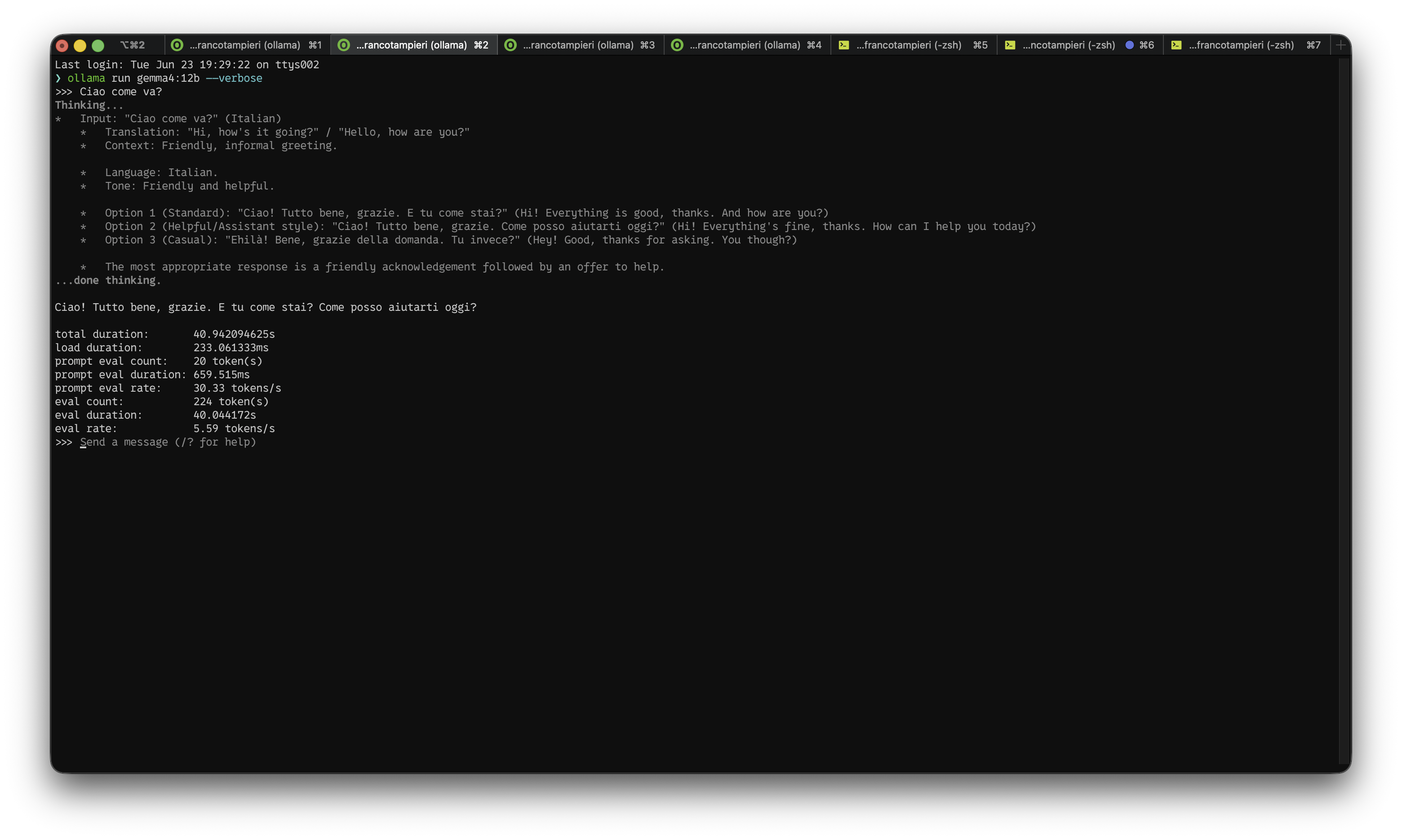The height and width of the screenshot is (840, 1402).
Task: Click the 'Input: "Ciao come va?" (Italian)' line
Action: click(x=168, y=119)
